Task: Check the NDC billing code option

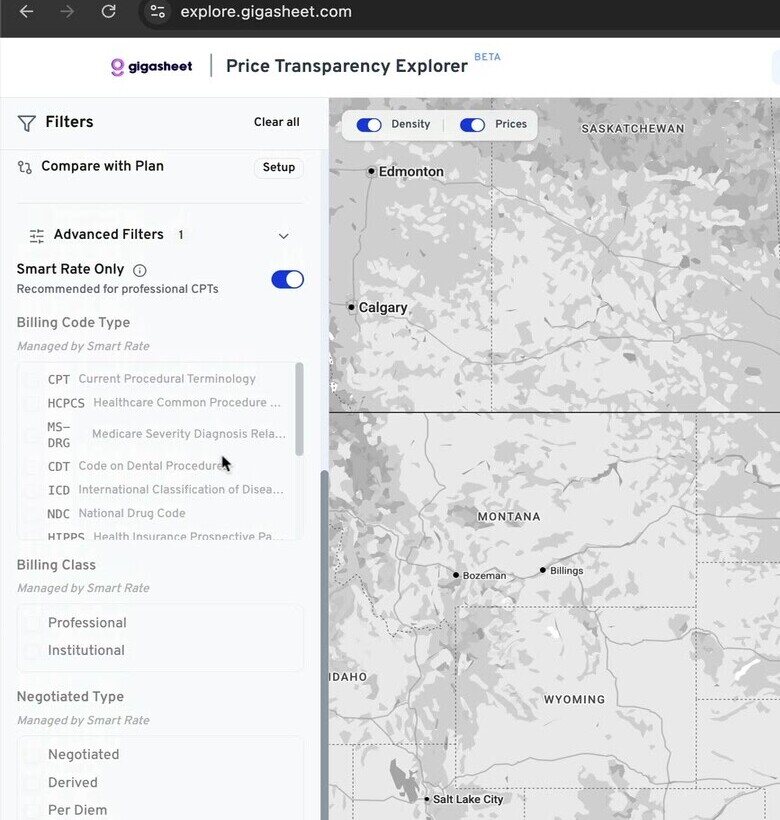Action: pos(32,514)
